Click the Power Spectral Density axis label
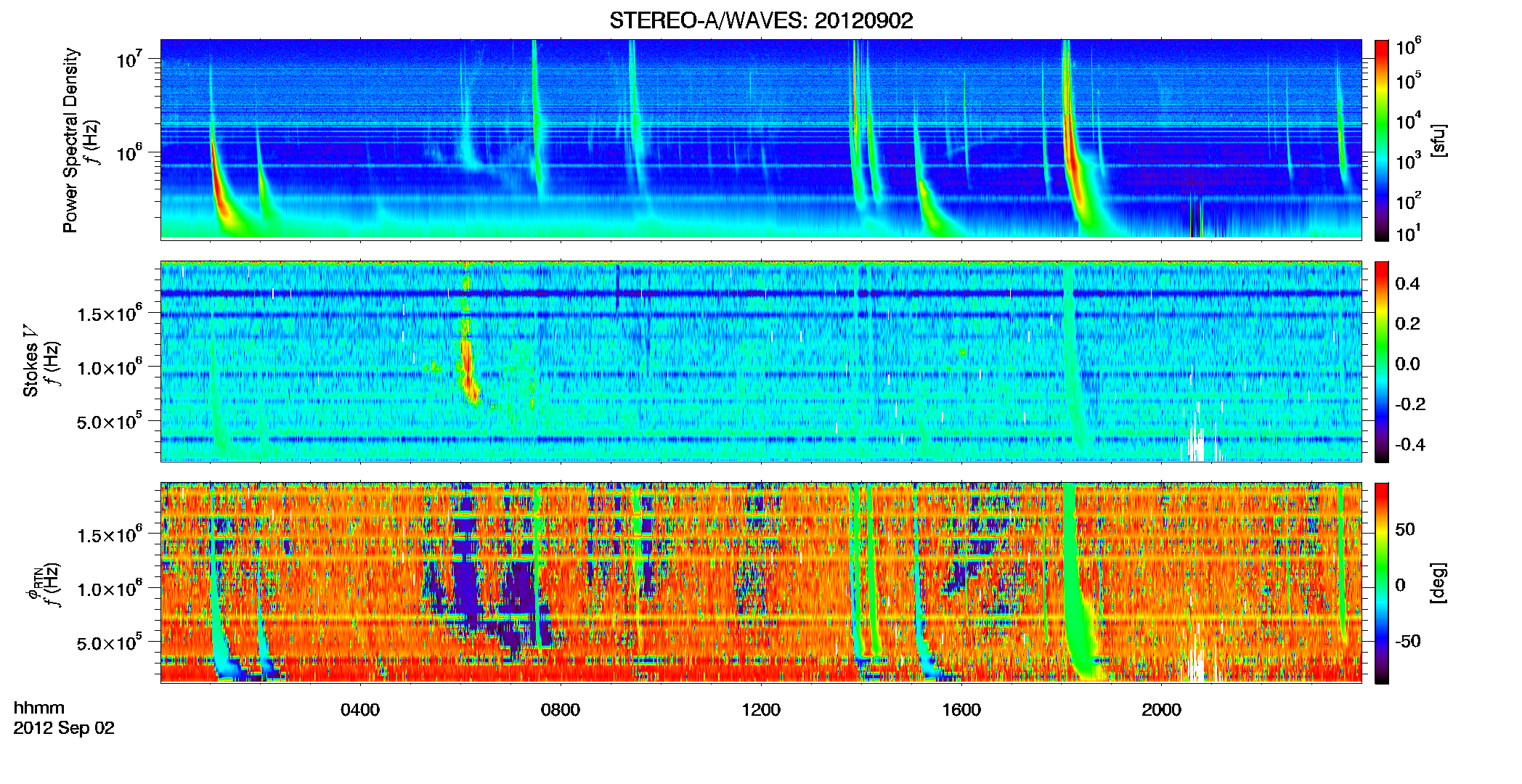The width and height of the screenshot is (1522, 784). coord(70,140)
